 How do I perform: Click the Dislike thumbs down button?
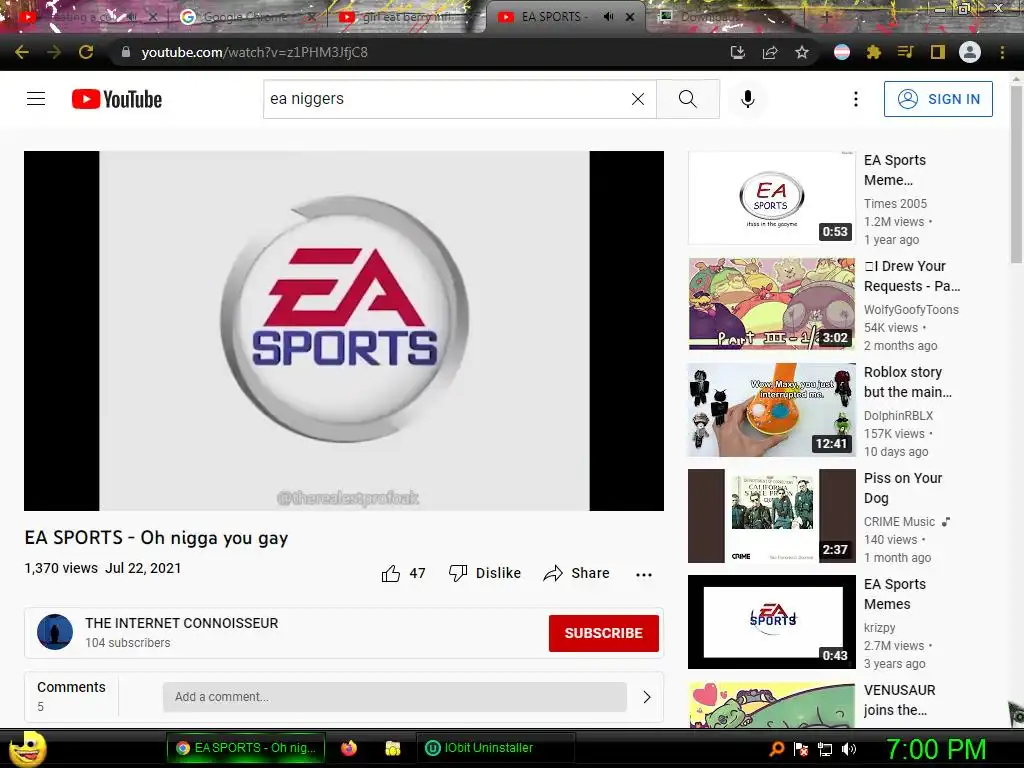485,573
